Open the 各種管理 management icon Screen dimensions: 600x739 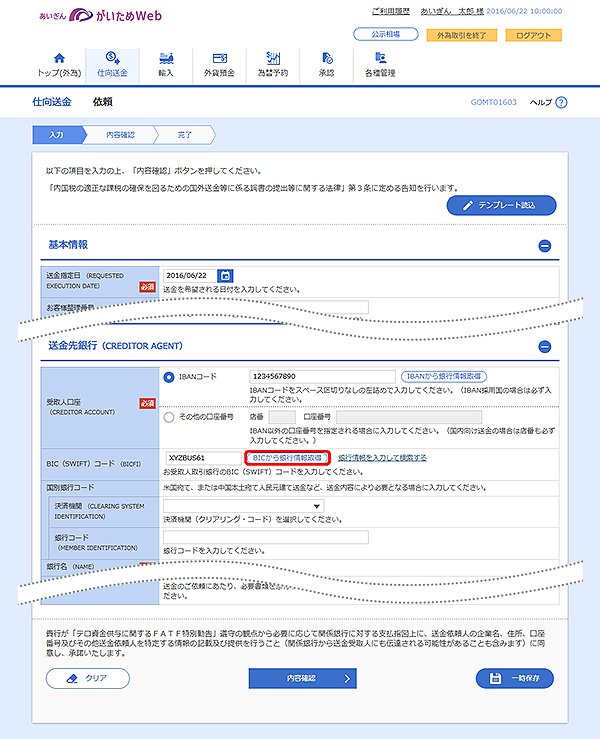click(x=380, y=58)
